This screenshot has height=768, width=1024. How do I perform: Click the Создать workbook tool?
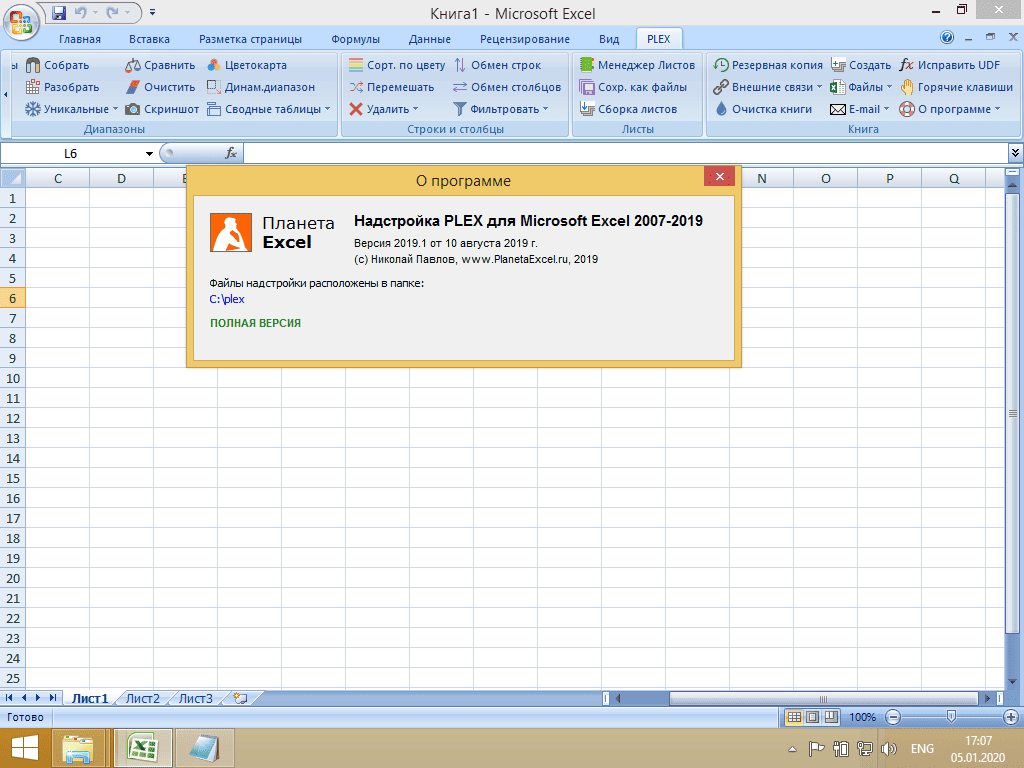(x=861, y=65)
